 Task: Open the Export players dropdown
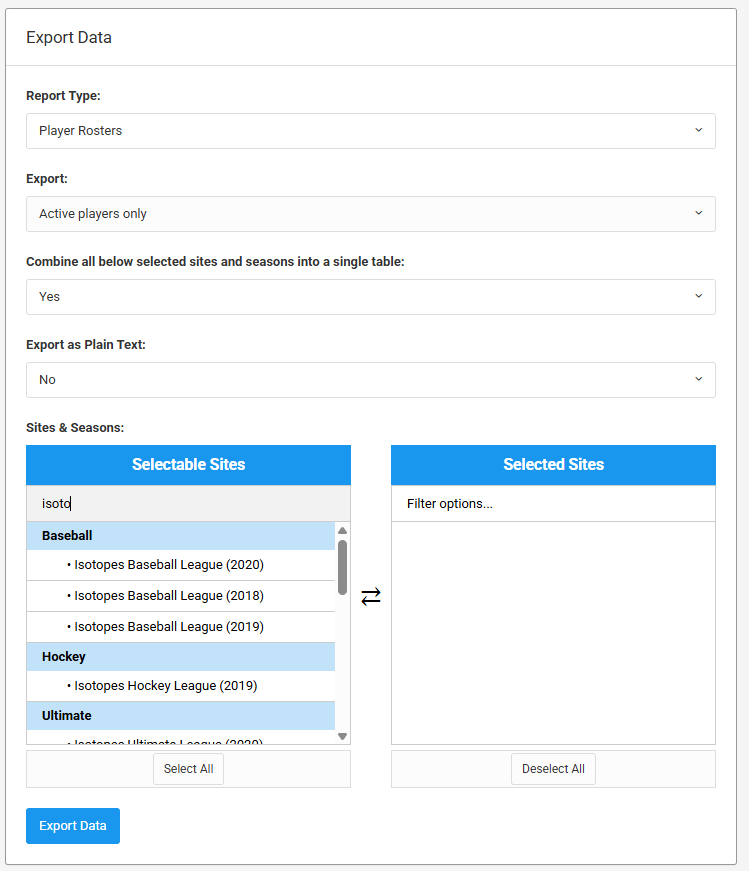tap(371, 214)
